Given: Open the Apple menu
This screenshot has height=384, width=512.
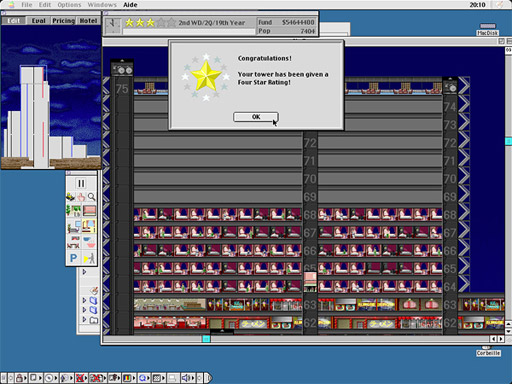Looking at the screenshot, I should [11, 5].
